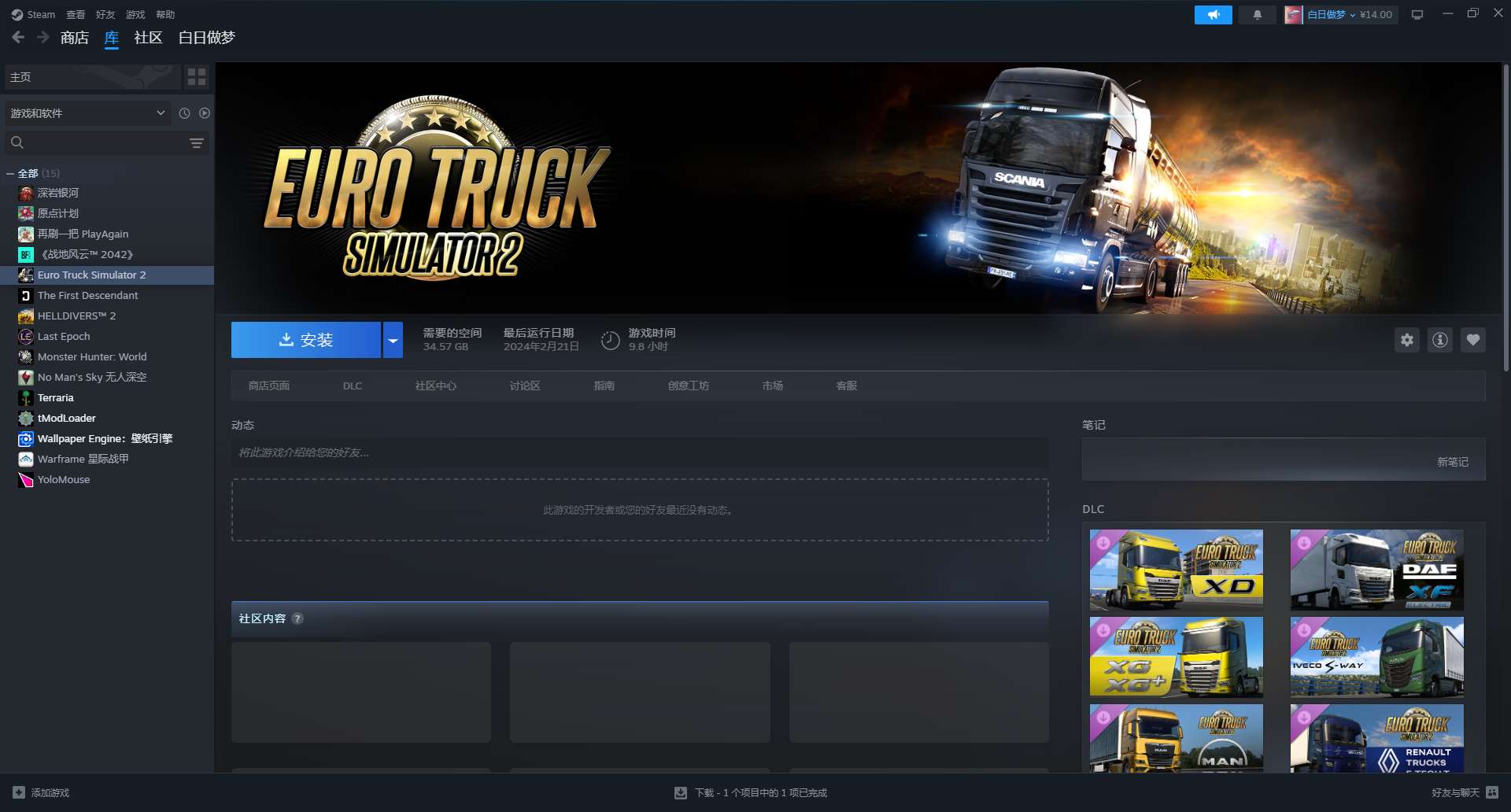The image size is (1511, 812).
Task: Toggle the ready-to-play filter icon
Action: (205, 113)
